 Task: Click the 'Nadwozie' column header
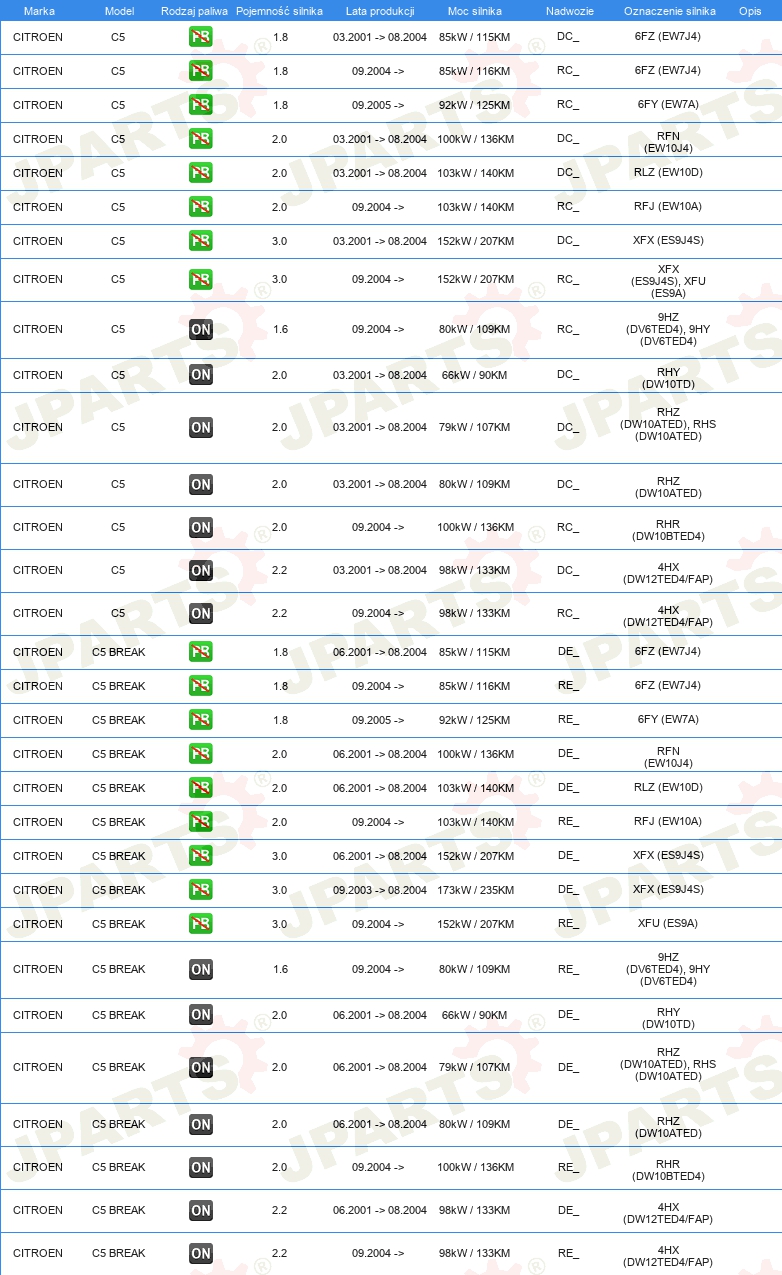(570, 11)
